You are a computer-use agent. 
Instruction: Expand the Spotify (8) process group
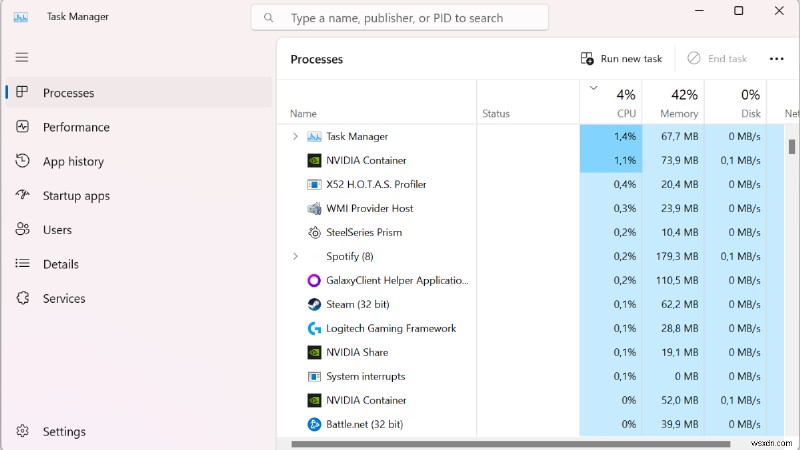point(295,256)
